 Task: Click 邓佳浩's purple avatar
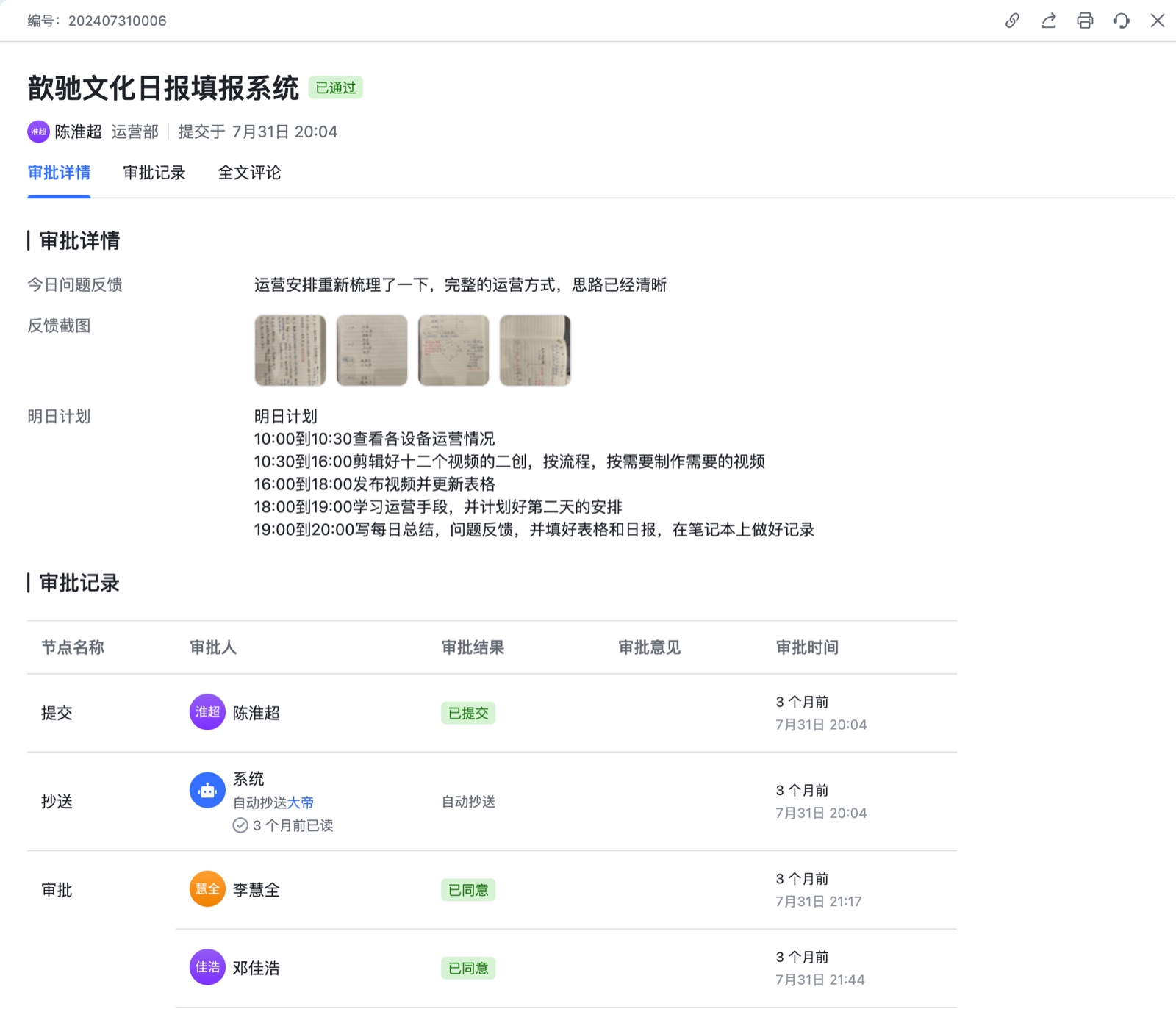pos(207,967)
